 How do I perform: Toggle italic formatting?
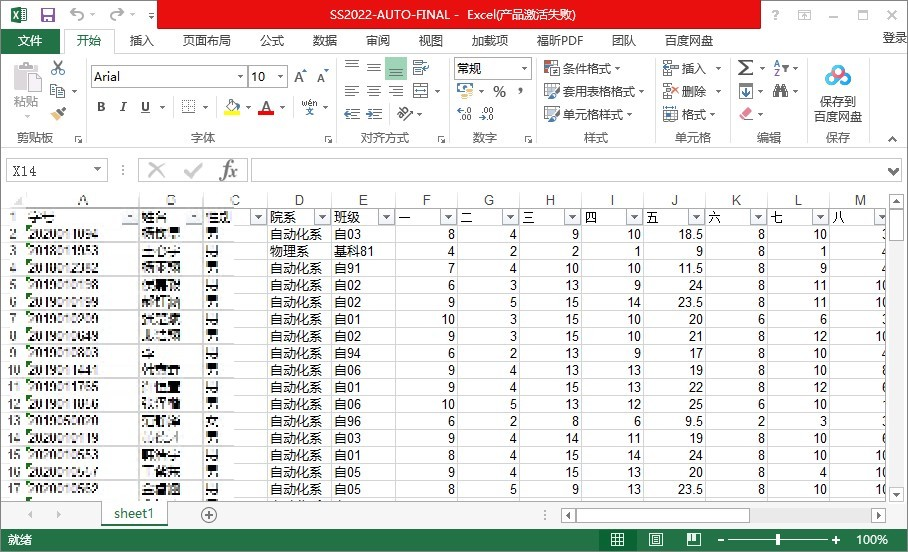123,107
